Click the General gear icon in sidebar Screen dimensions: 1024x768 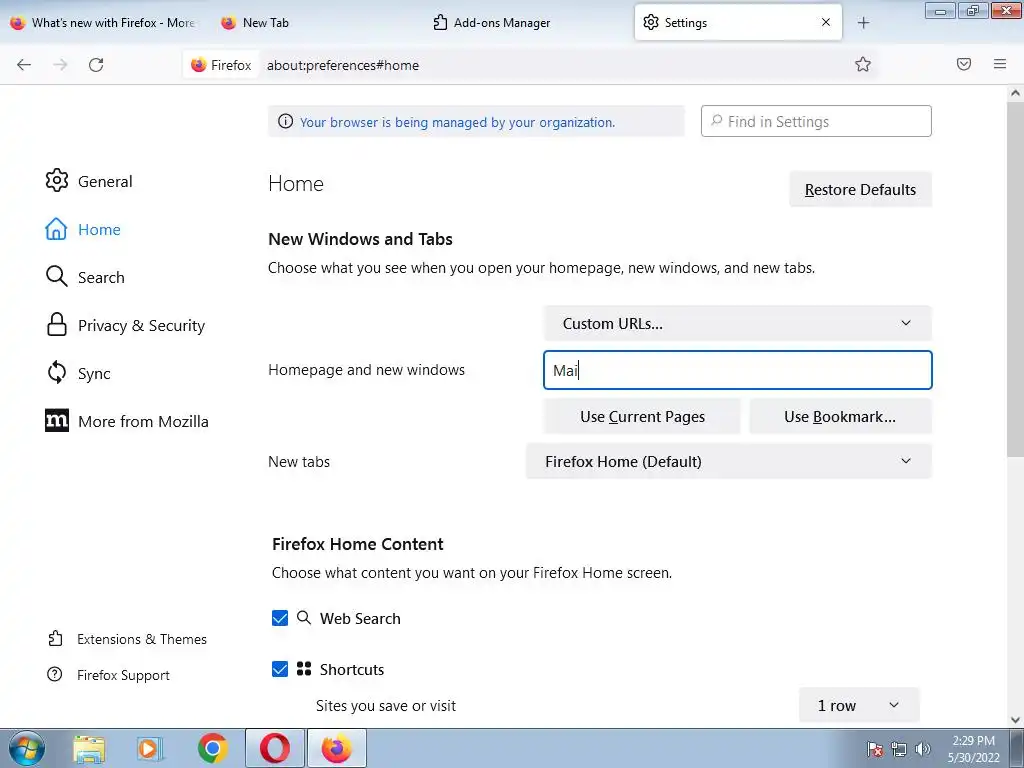pyautogui.click(x=57, y=180)
